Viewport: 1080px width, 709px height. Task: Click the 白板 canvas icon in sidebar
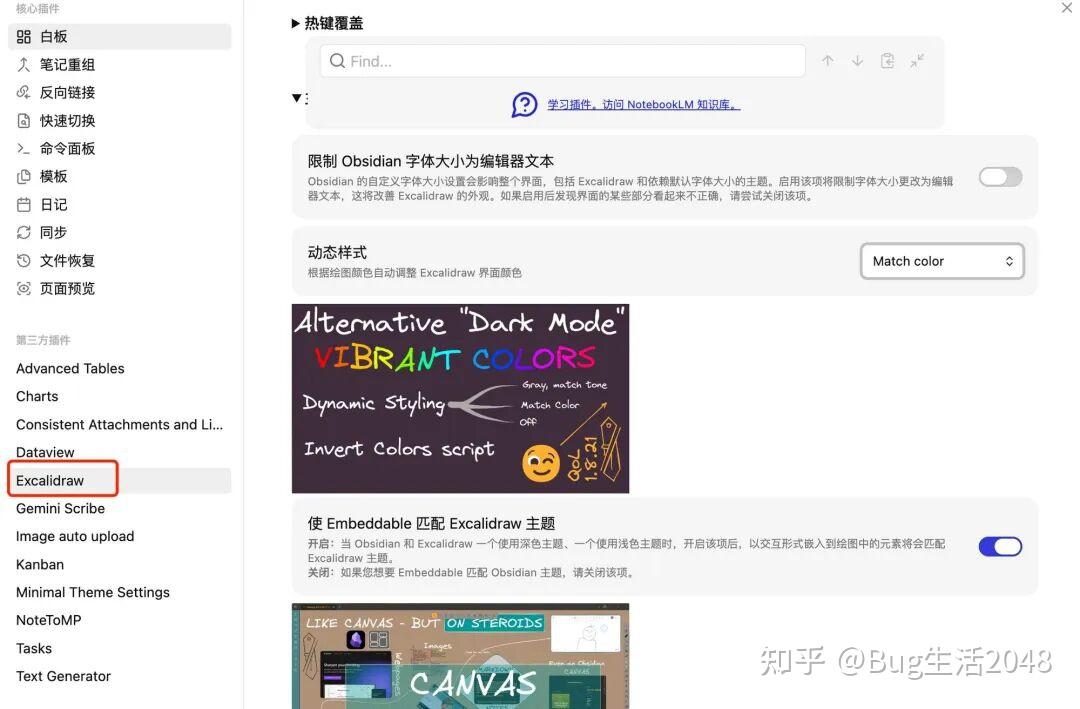click(23, 37)
